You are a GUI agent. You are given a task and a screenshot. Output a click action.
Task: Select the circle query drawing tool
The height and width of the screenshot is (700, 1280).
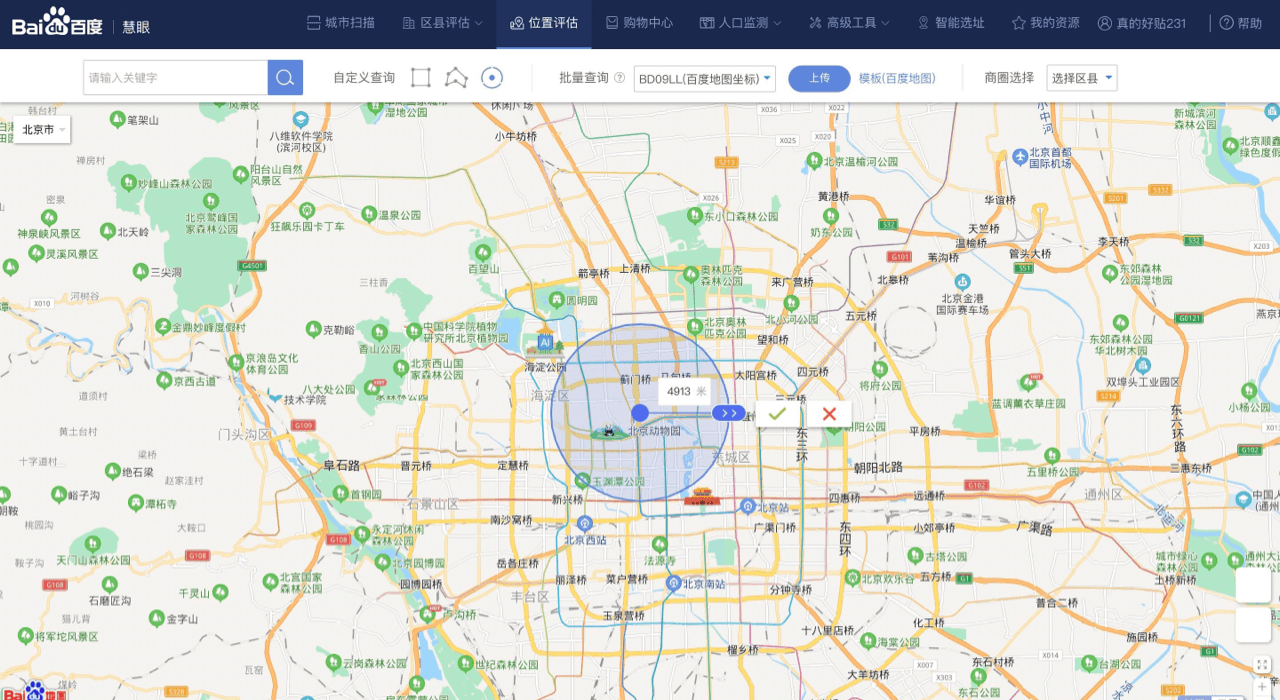(491, 78)
